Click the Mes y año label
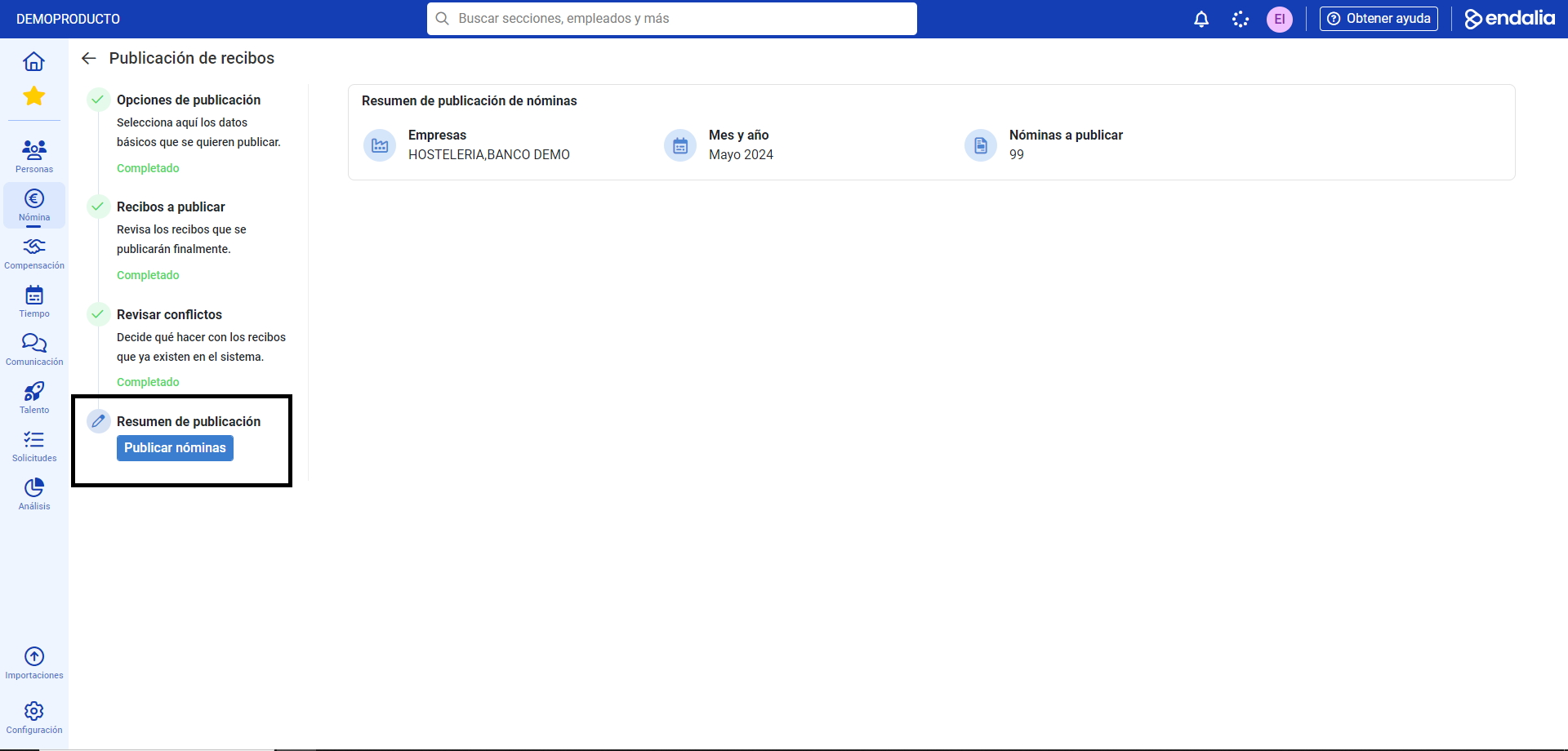This screenshot has width=1568, height=751. (739, 135)
